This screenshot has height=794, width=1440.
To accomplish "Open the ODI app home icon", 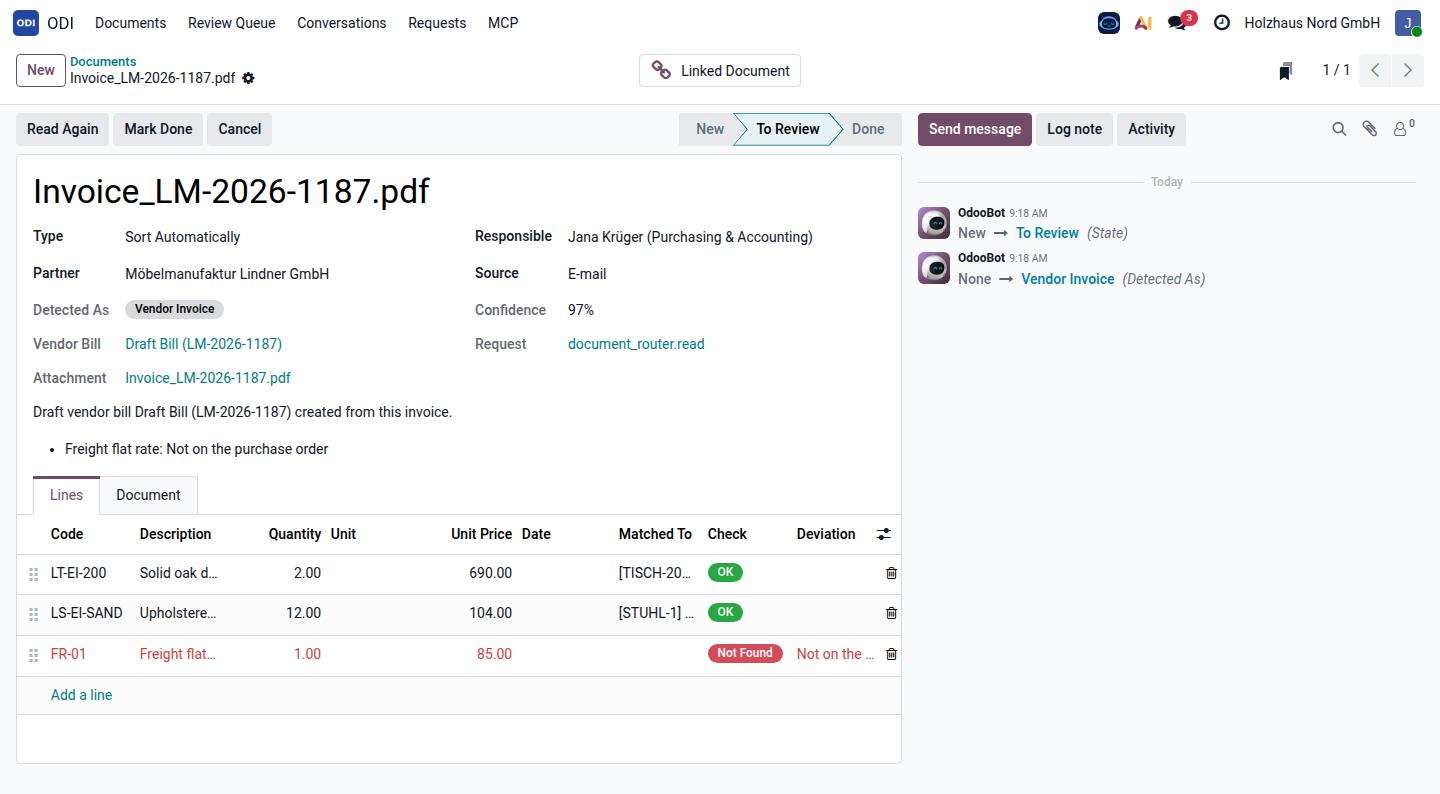I will coord(26,22).
